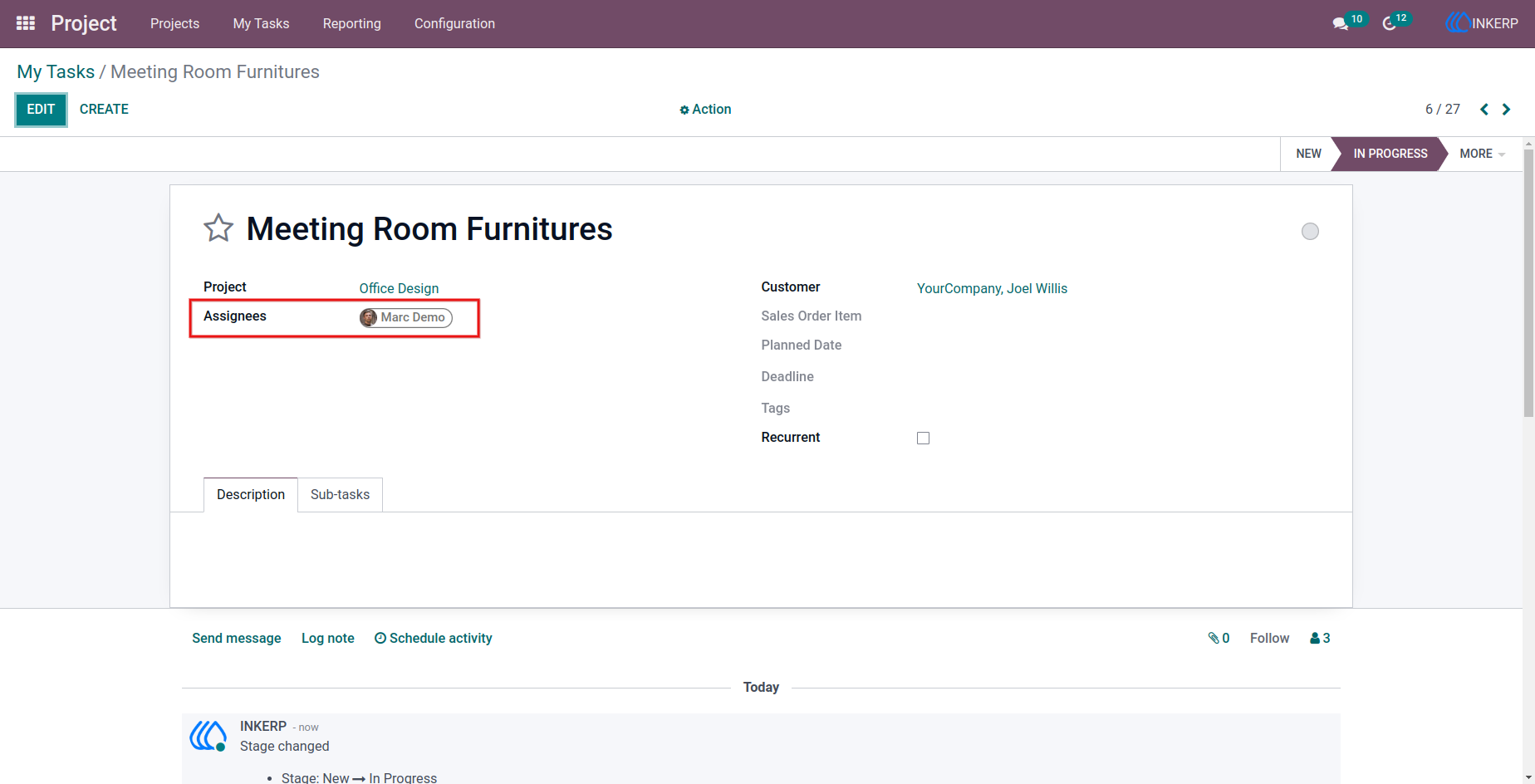This screenshot has width=1535, height=784.
Task: Click the INKERP avatar in the chatter message
Action: click(208, 736)
